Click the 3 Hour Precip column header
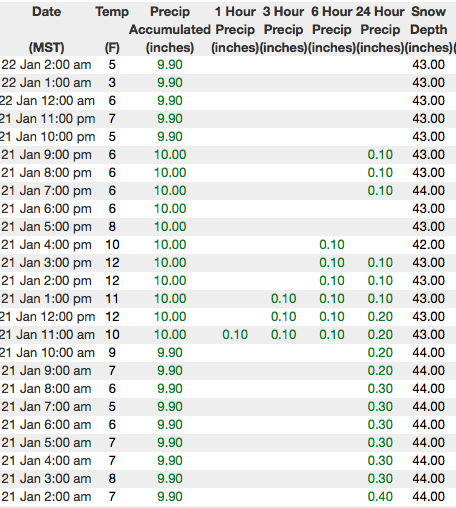Viewport: 456px width, 508px height. (x=283, y=29)
